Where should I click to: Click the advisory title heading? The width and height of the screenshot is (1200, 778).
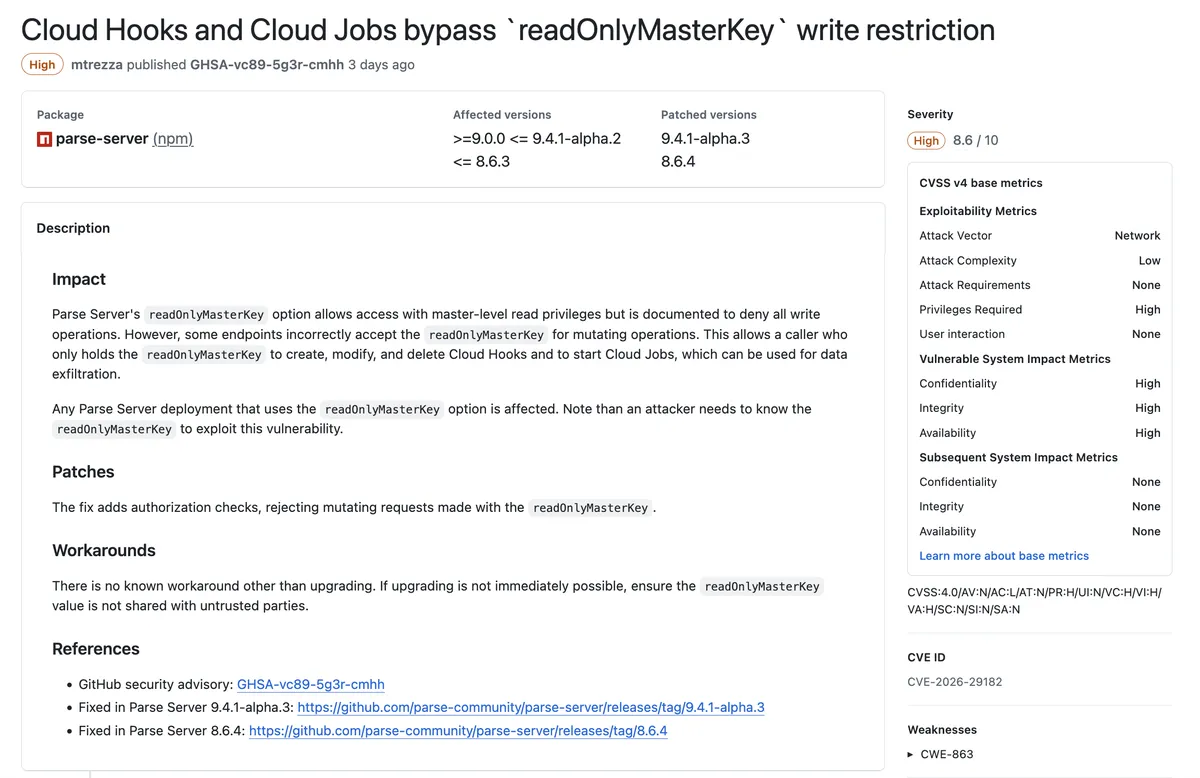pos(508,30)
